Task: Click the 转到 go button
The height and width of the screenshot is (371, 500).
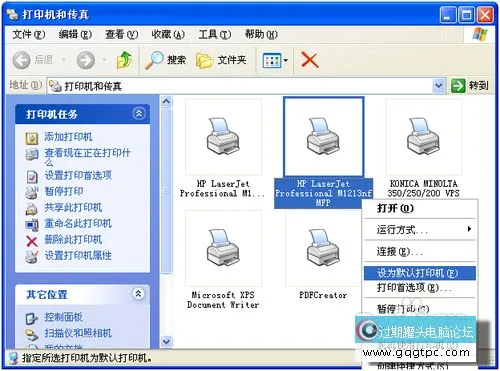Action: 470,86
